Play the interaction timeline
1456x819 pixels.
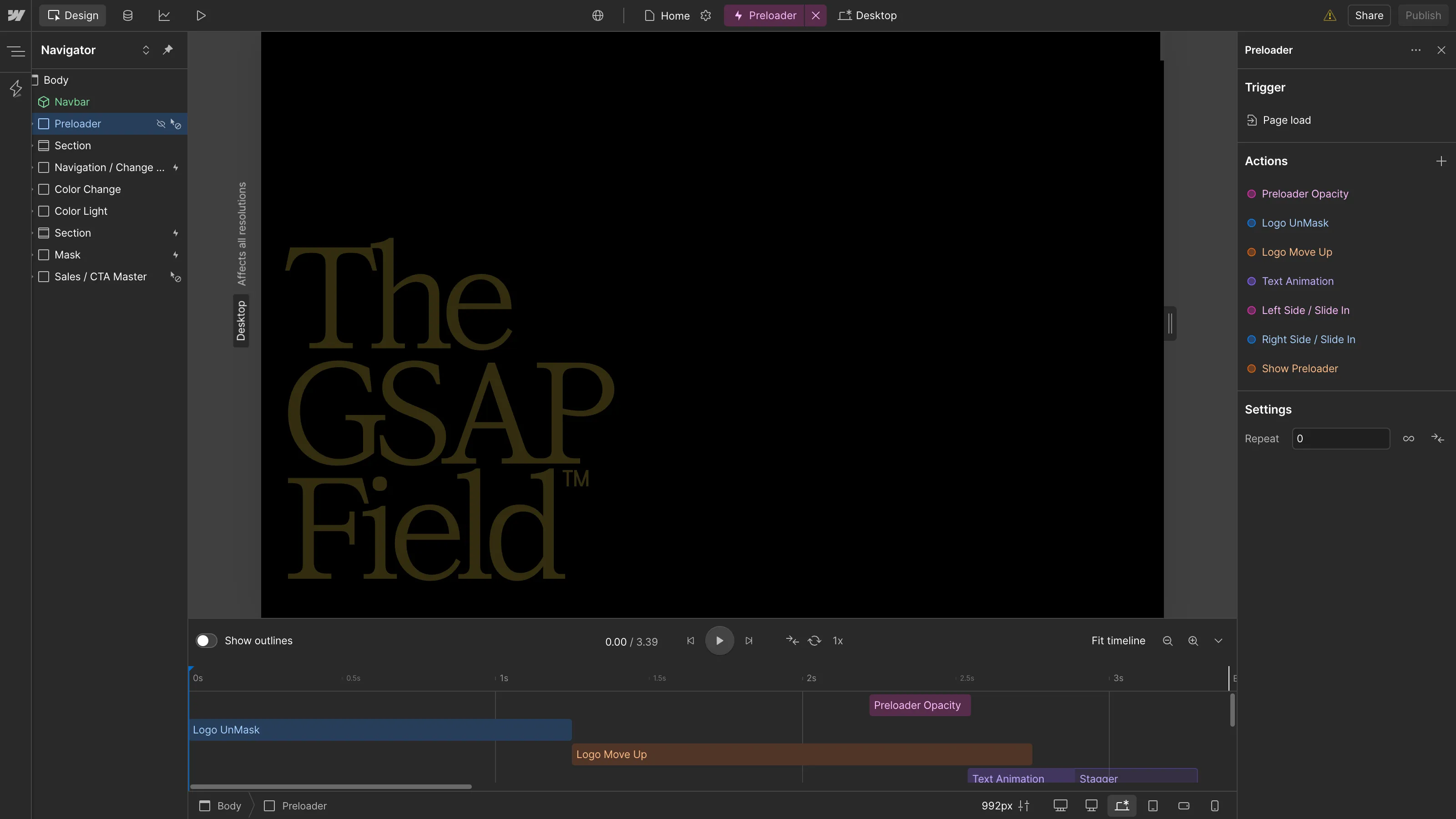pyautogui.click(x=719, y=640)
